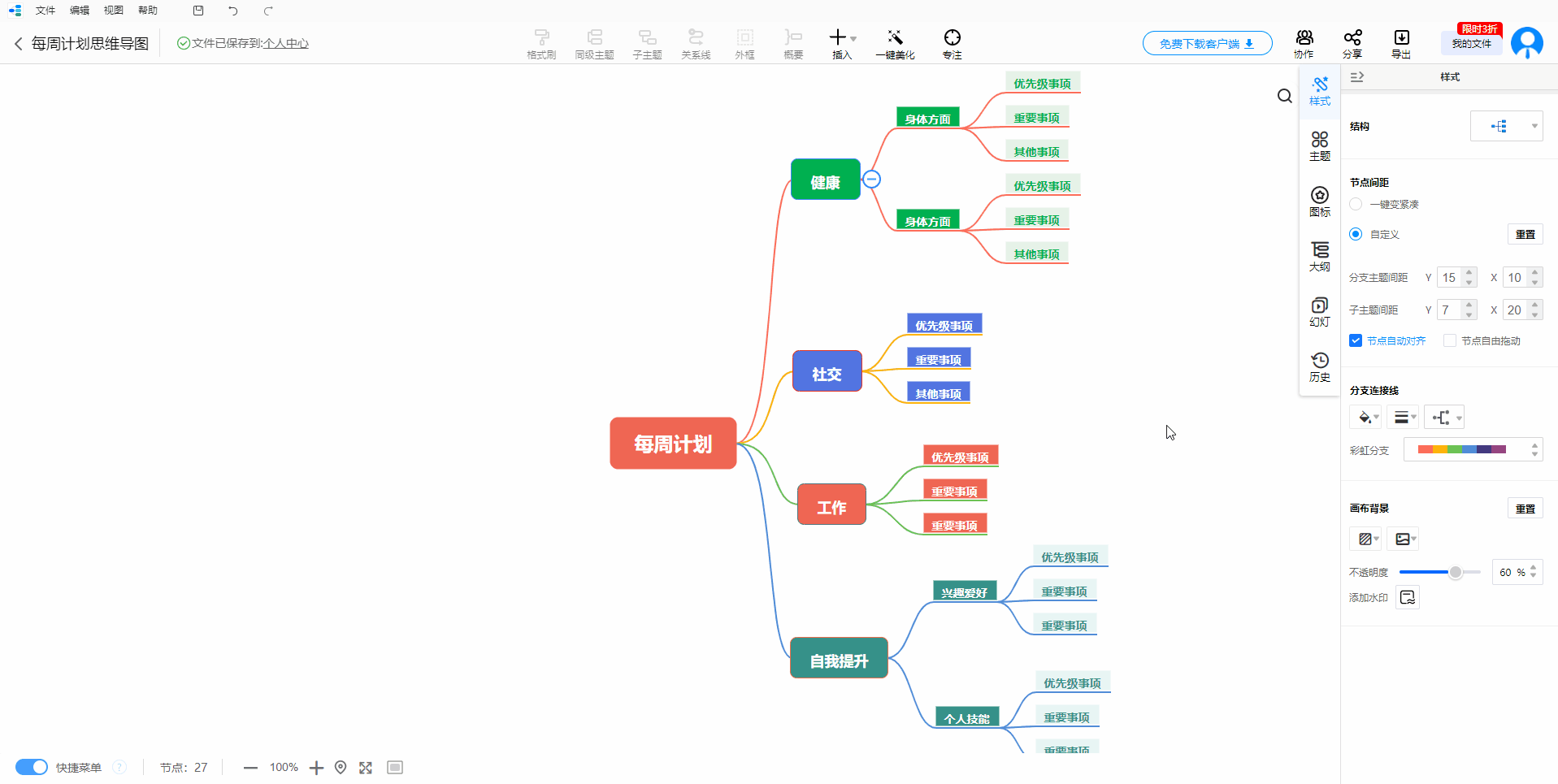Expand the 彩虹分支 color scheme dropdown
This screenshot has width=1558, height=784.
tap(1472, 449)
